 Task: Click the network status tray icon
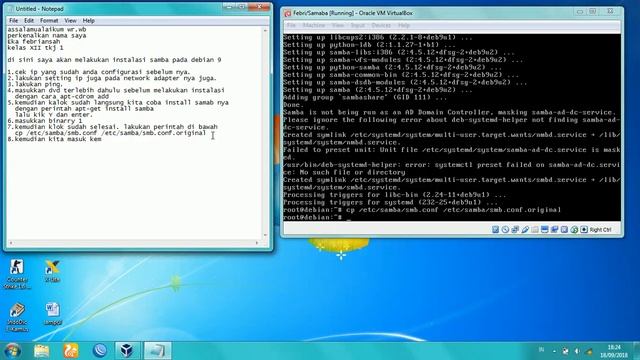[x=589, y=351]
